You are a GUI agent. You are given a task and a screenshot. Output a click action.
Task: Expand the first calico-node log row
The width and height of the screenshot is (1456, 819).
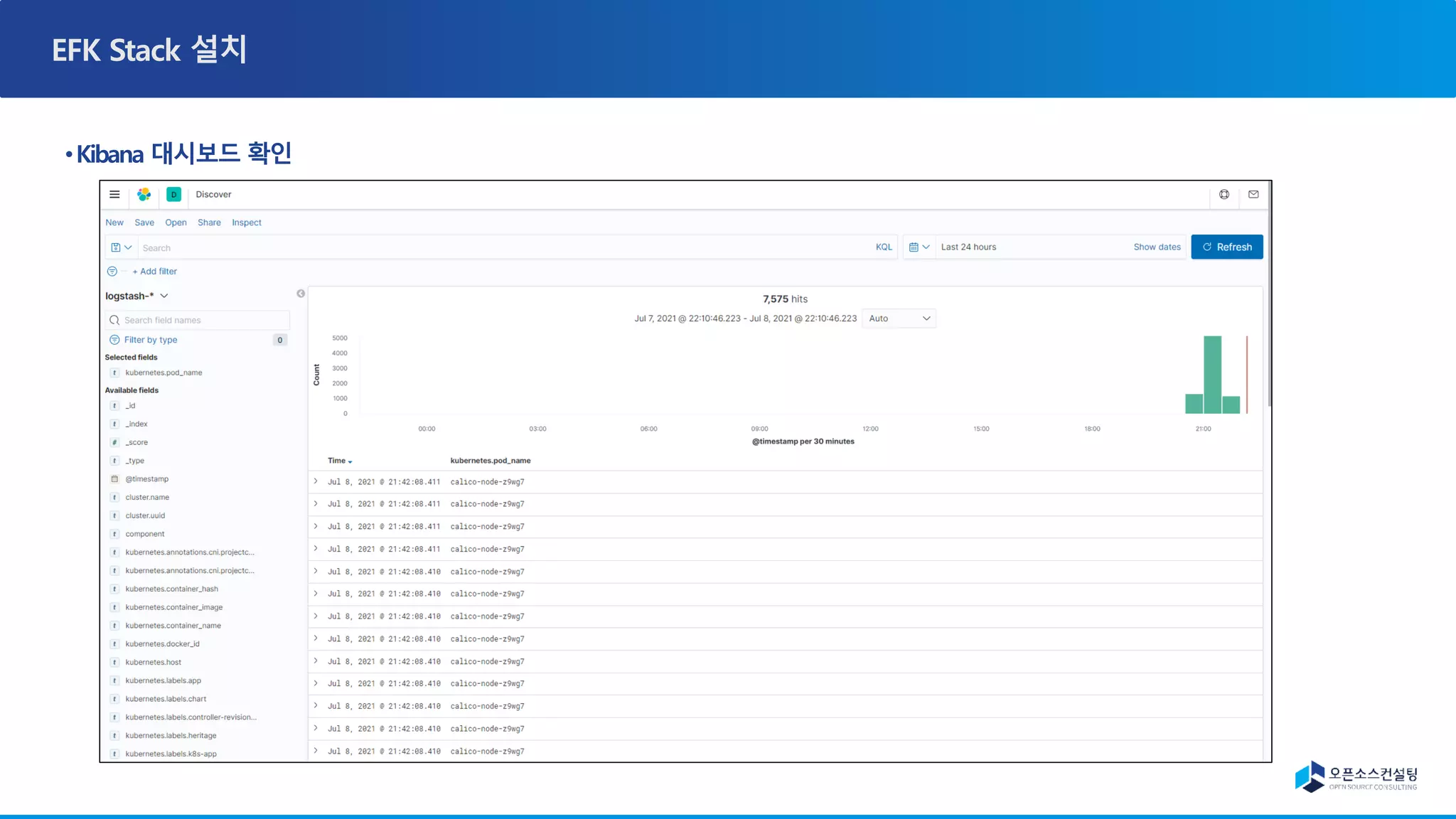[x=316, y=481]
